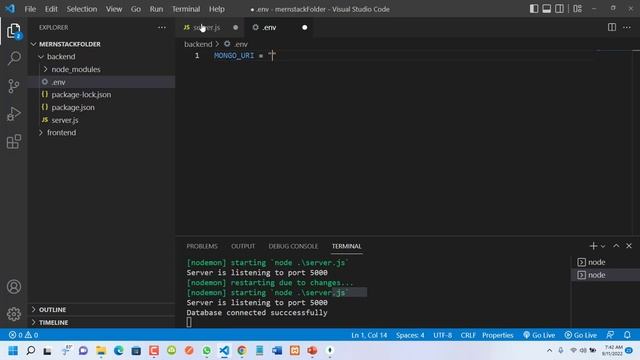Open the Terminal menu
This screenshot has height=360, width=640.
(186, 9)
